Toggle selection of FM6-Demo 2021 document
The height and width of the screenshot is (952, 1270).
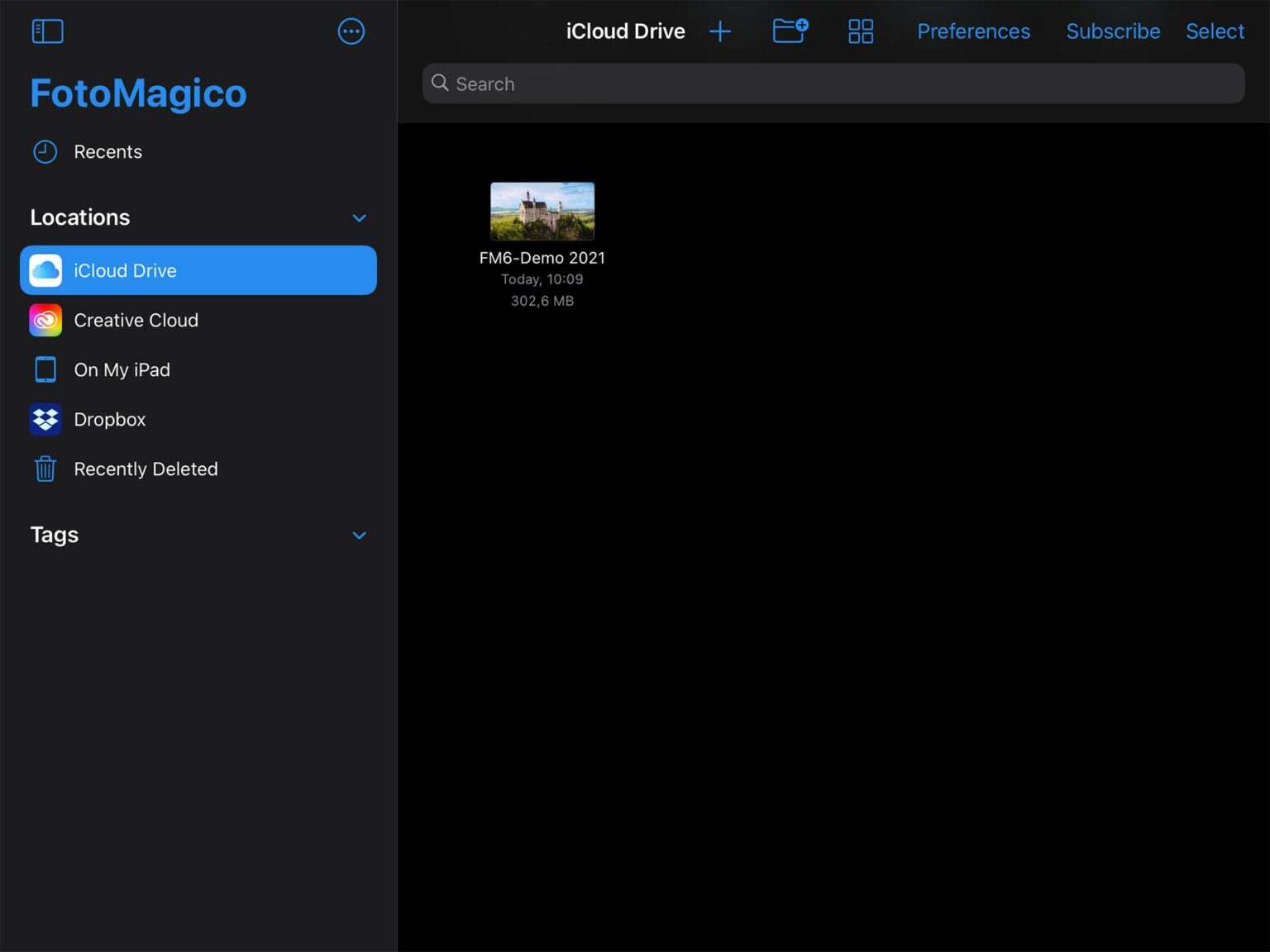click(x=542, y=211)
